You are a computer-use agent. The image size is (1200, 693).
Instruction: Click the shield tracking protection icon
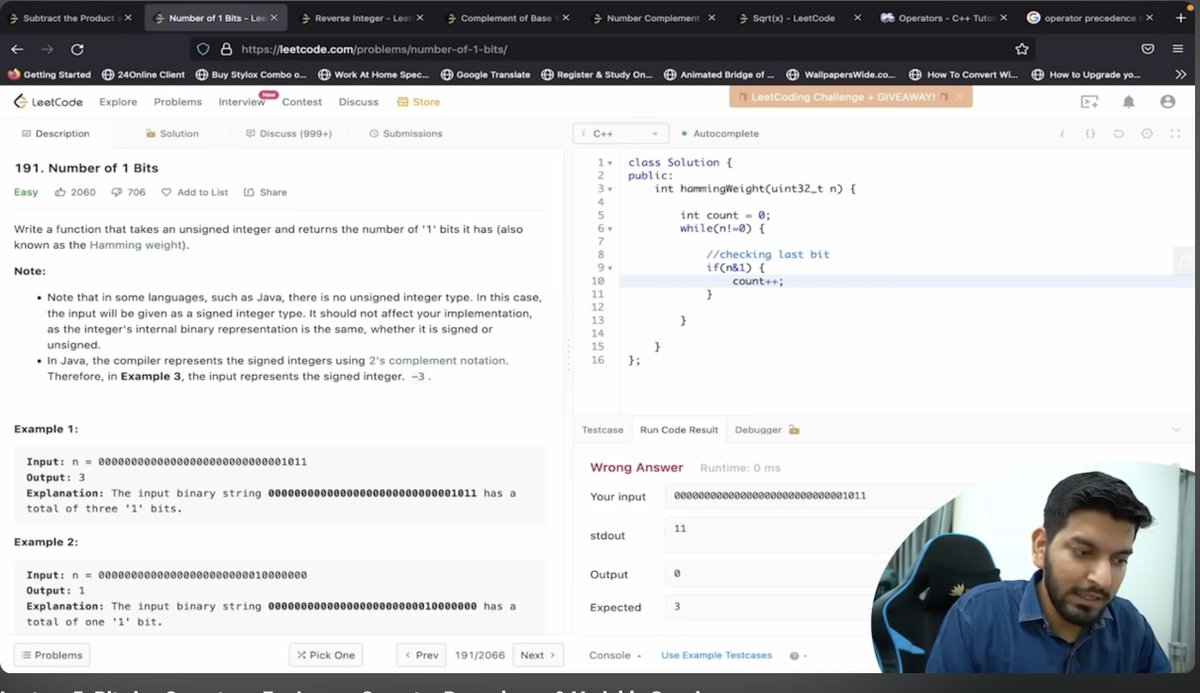pos(203,49)
